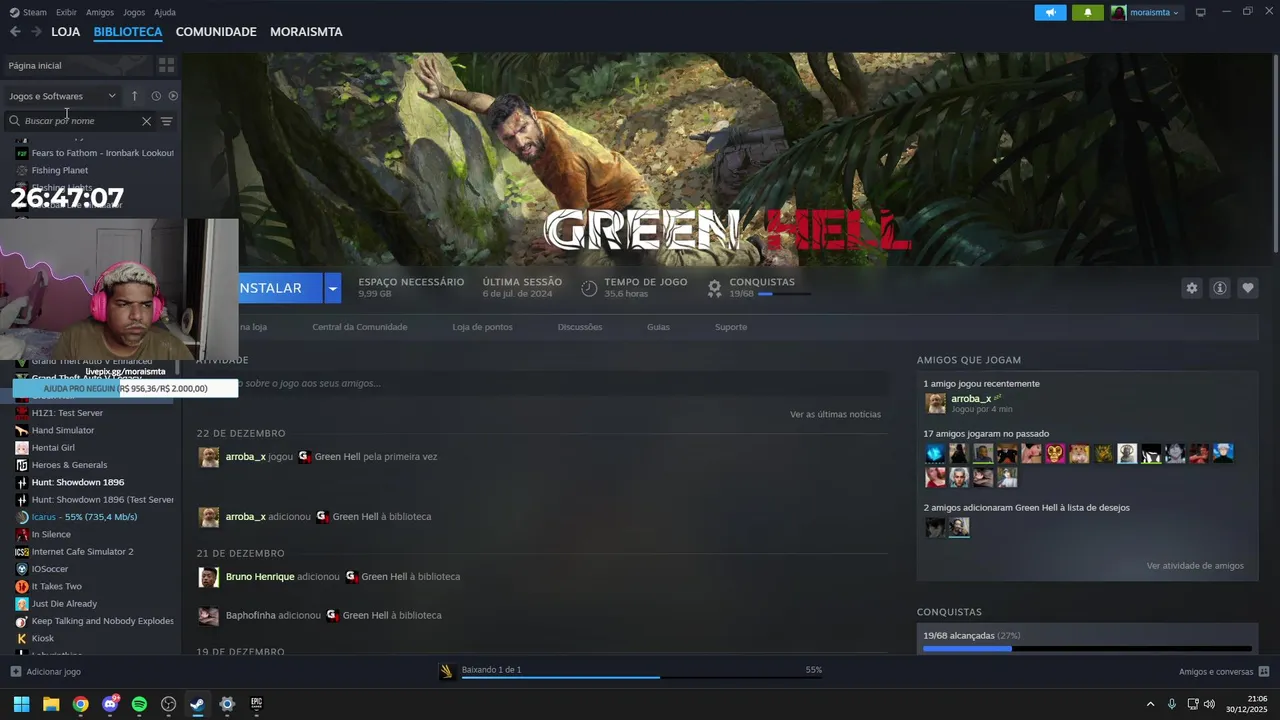This screenshot has height=720, width=1280.
Task: Expand the Jogos e Softwares dropdown
Action: [62, 96]
